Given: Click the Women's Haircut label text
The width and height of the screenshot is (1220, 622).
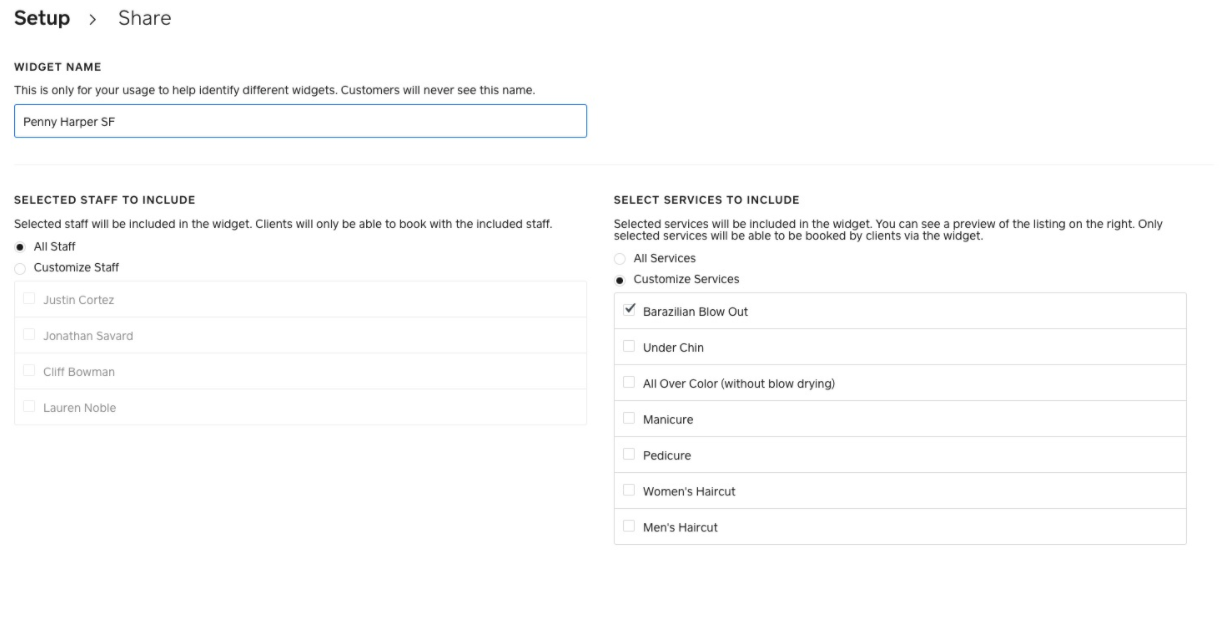Looking at the screenshot, I should [x=689, y=492].
